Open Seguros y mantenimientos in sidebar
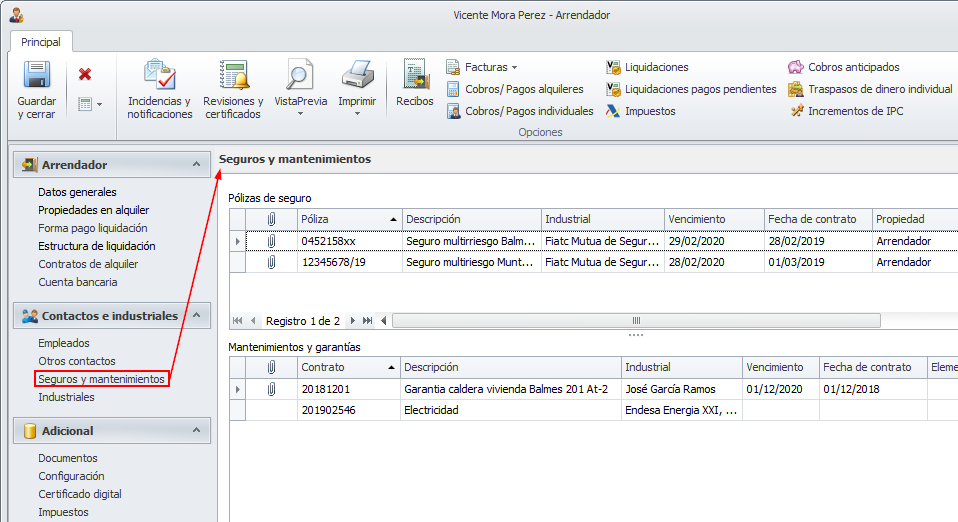Image resolution: width=958 pixels, height=522 pixels. click(x=101, y=379)
